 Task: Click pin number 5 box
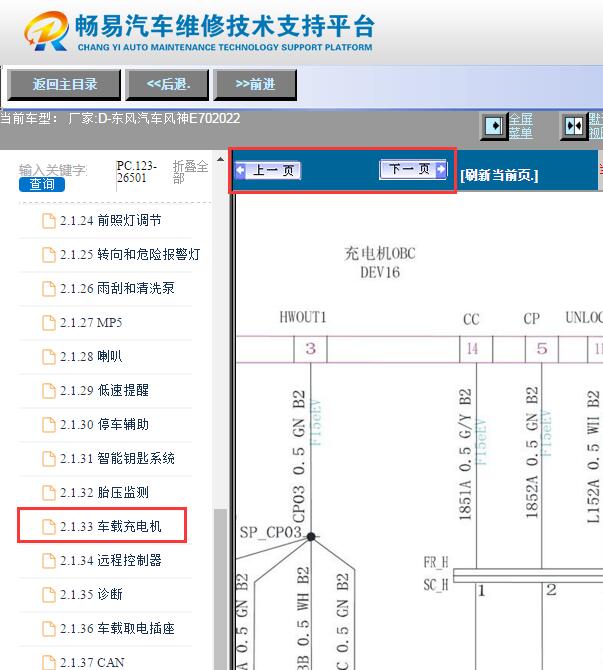point(541,349)
